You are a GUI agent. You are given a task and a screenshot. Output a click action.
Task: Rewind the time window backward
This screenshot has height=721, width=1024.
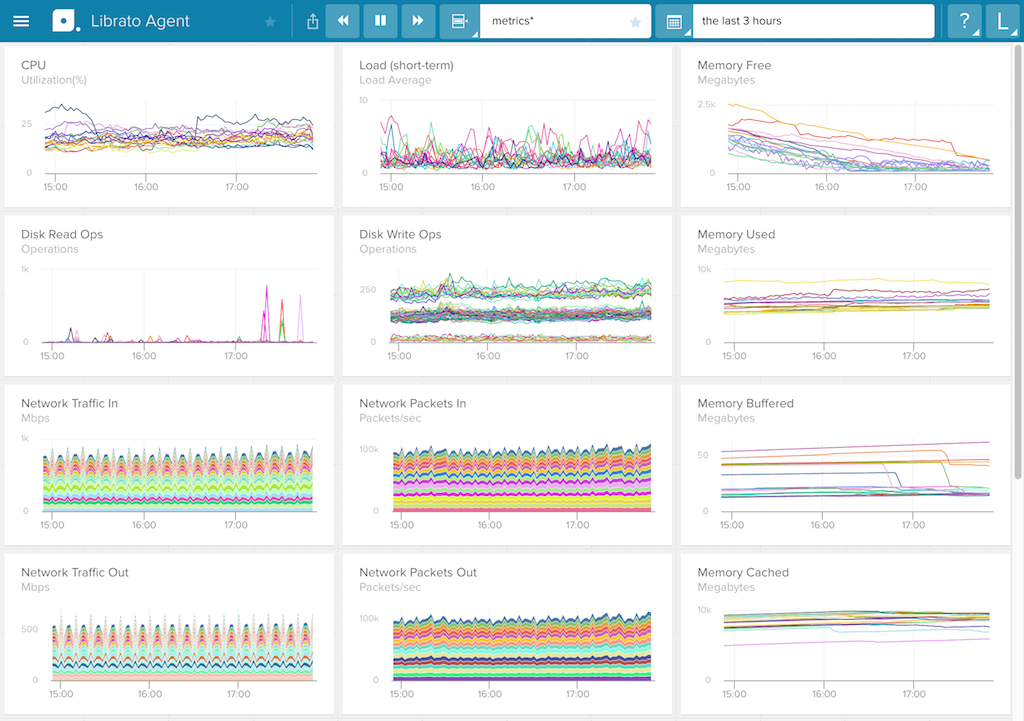point(343,21)
